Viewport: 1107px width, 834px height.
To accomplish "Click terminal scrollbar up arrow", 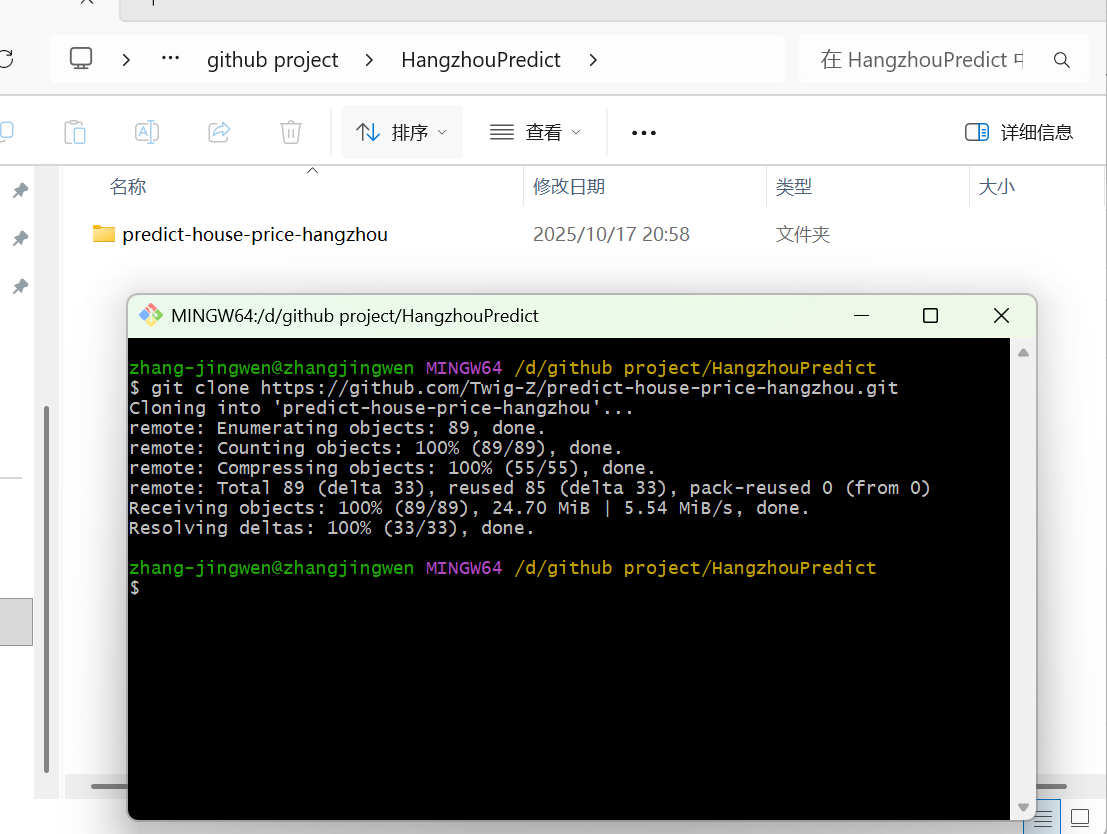I will [1023, 352].
